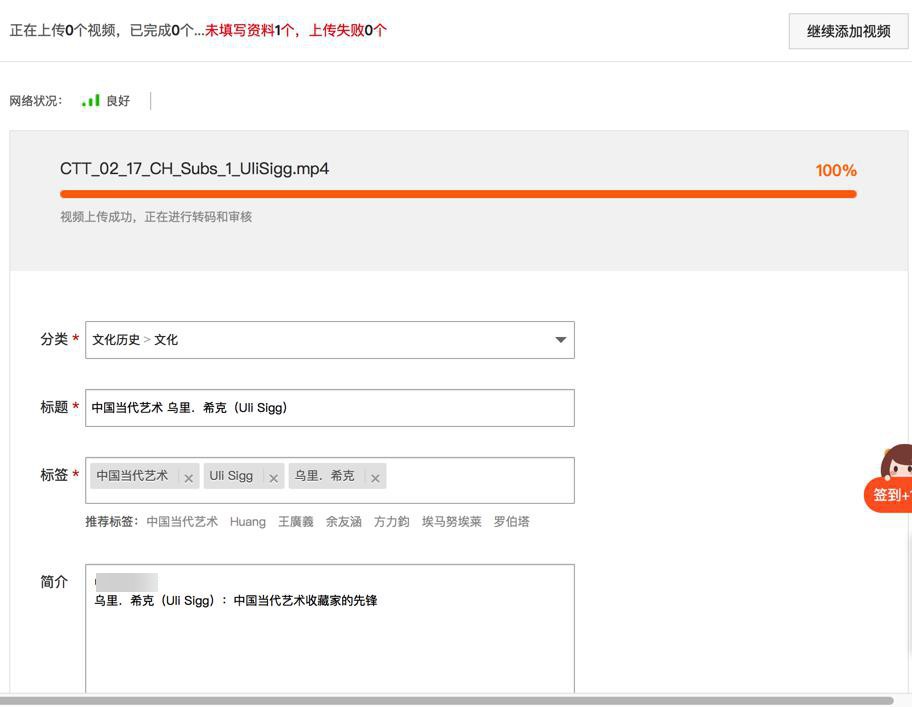912x707 pixels.
Task: Click the 签到 check-in mascot badge
Action: click(888, 479)
